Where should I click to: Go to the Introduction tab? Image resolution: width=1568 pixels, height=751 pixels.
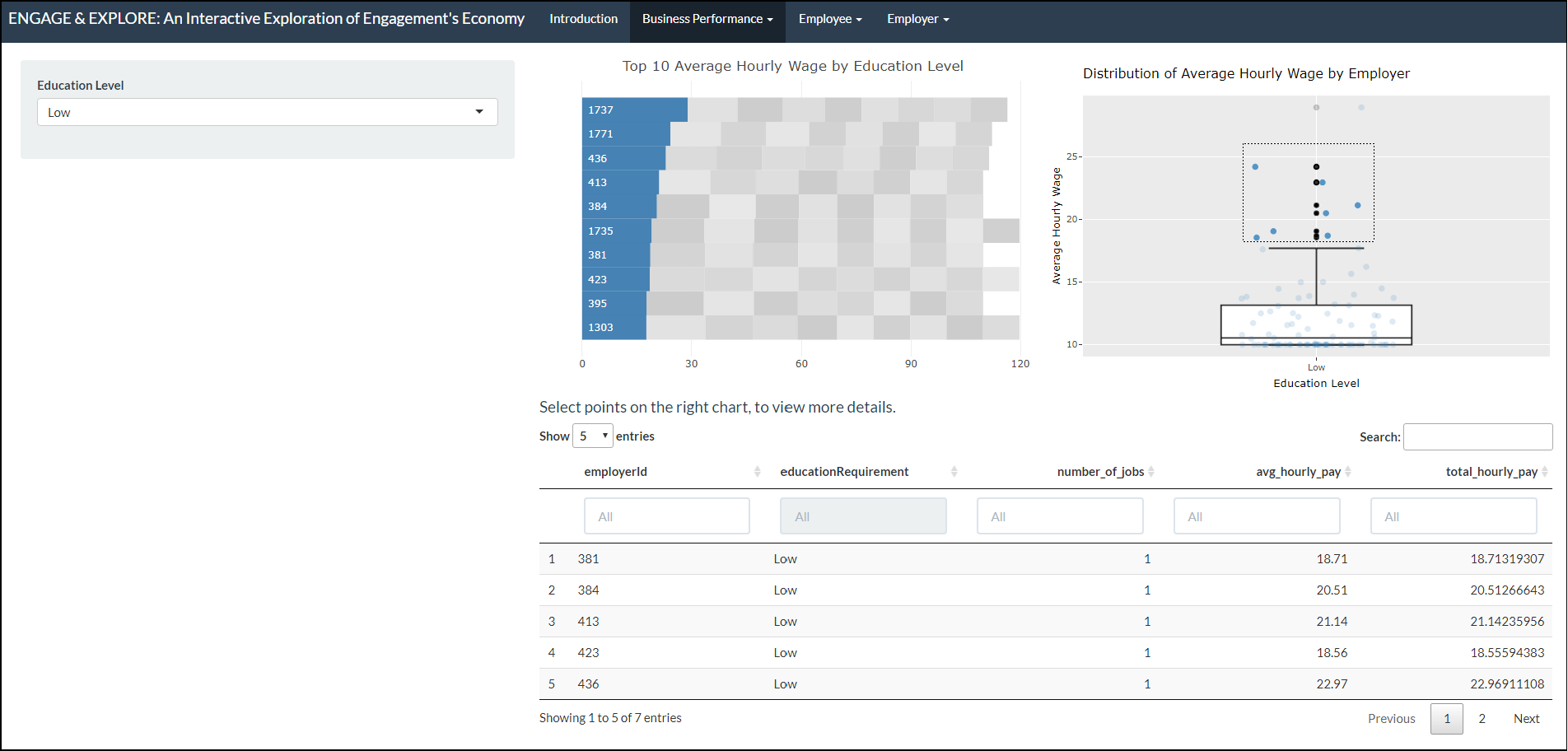583,19
